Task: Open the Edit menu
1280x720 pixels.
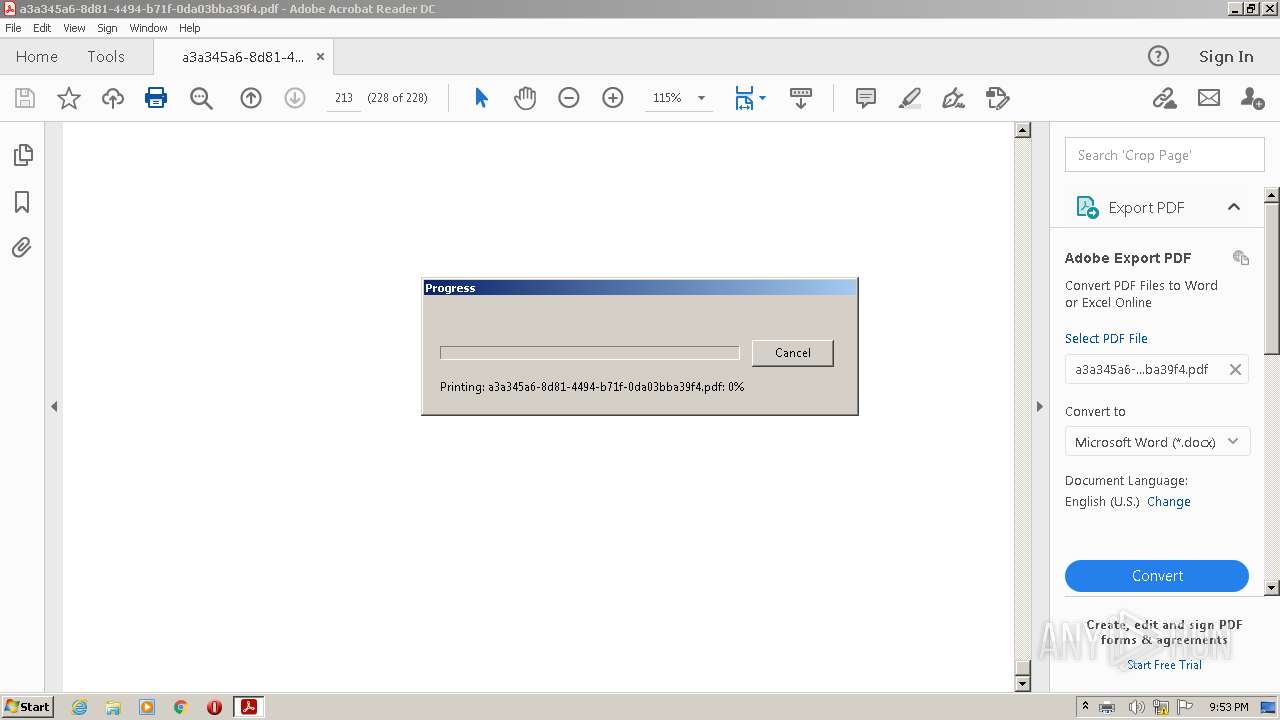Action: click(42, 28)
